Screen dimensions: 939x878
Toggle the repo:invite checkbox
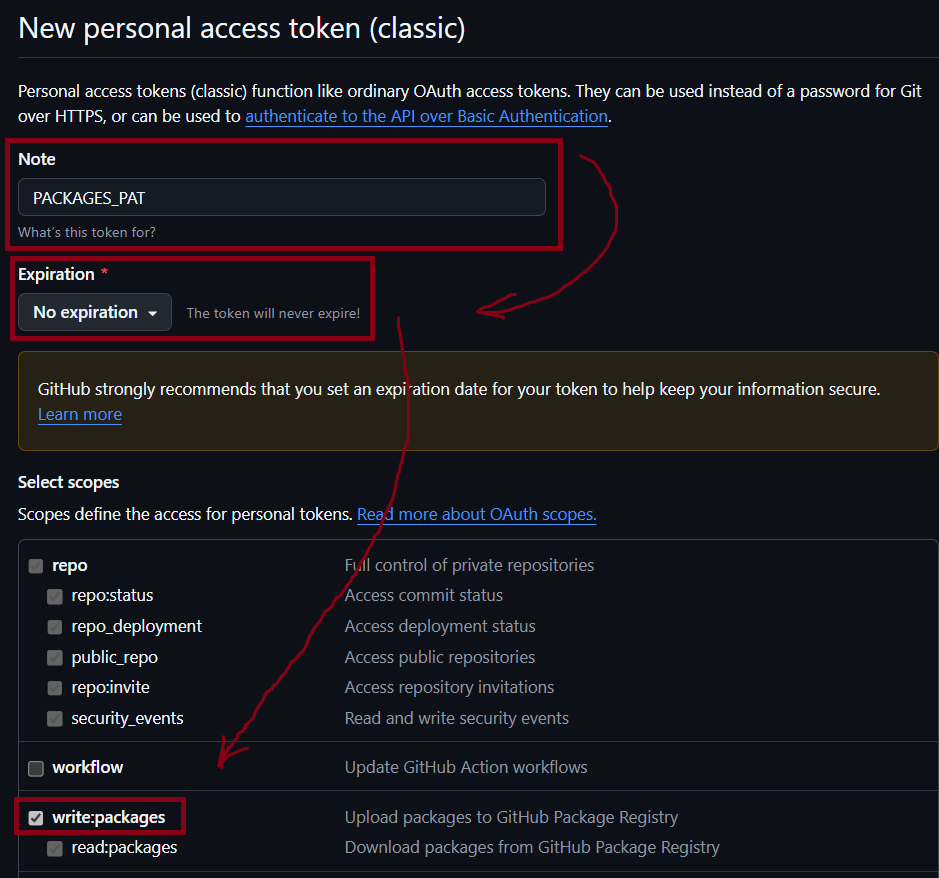[x=55, y=688]
